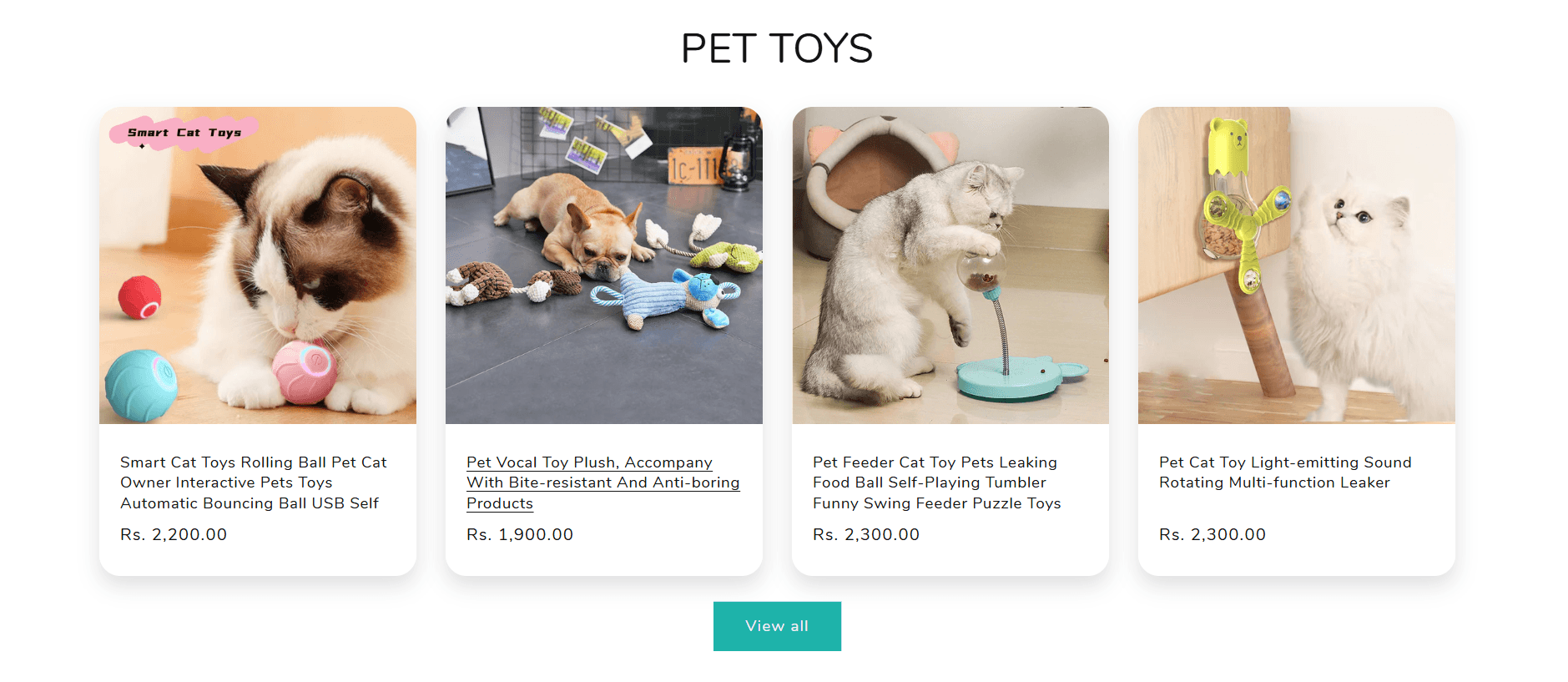The image size is (1568, 682).
Task: Click the Rs. 2,300.00 price of light-emitting toy
Action: (x=1213, y=534)
